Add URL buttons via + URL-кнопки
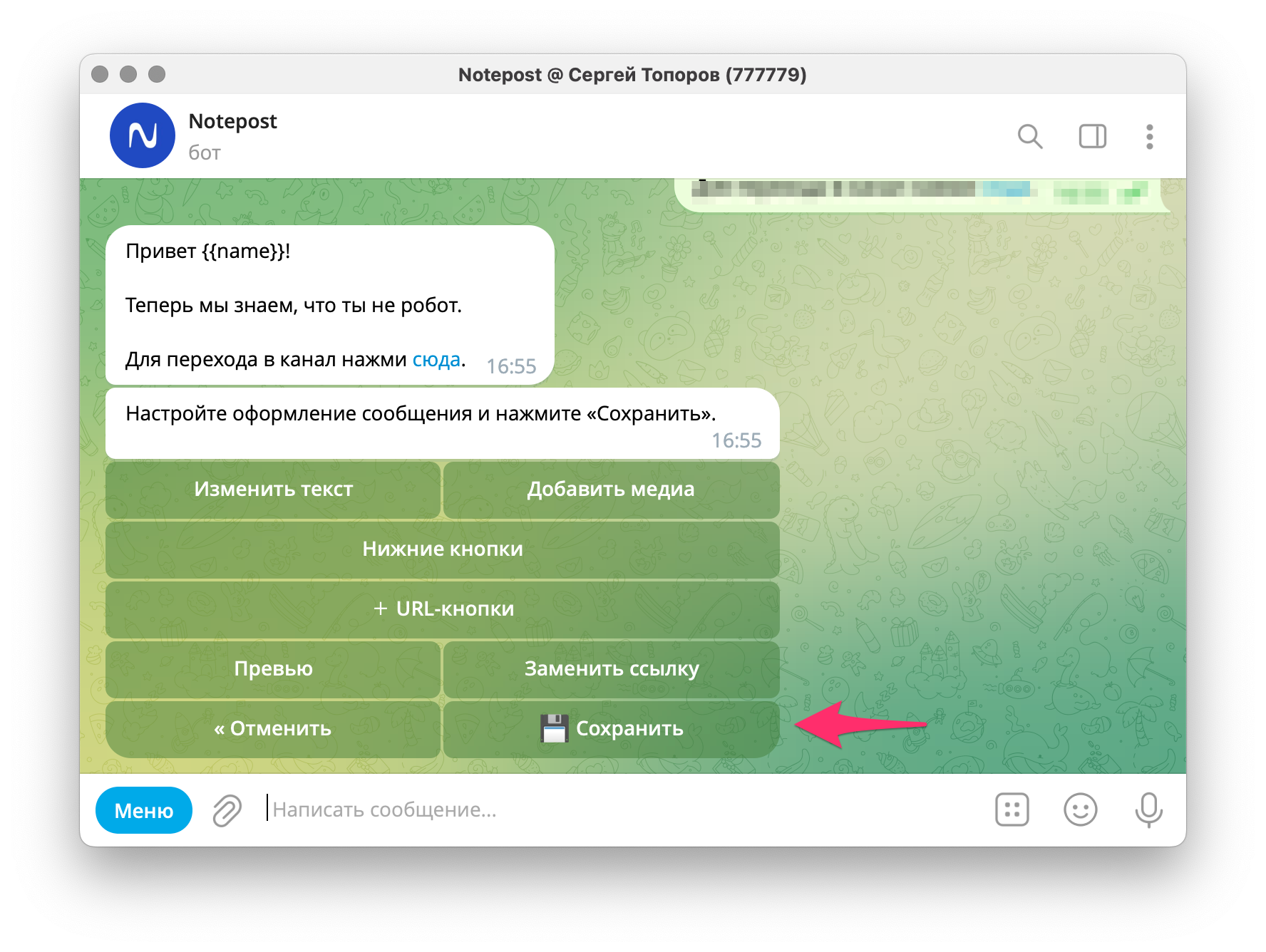 tap(443, 609)
